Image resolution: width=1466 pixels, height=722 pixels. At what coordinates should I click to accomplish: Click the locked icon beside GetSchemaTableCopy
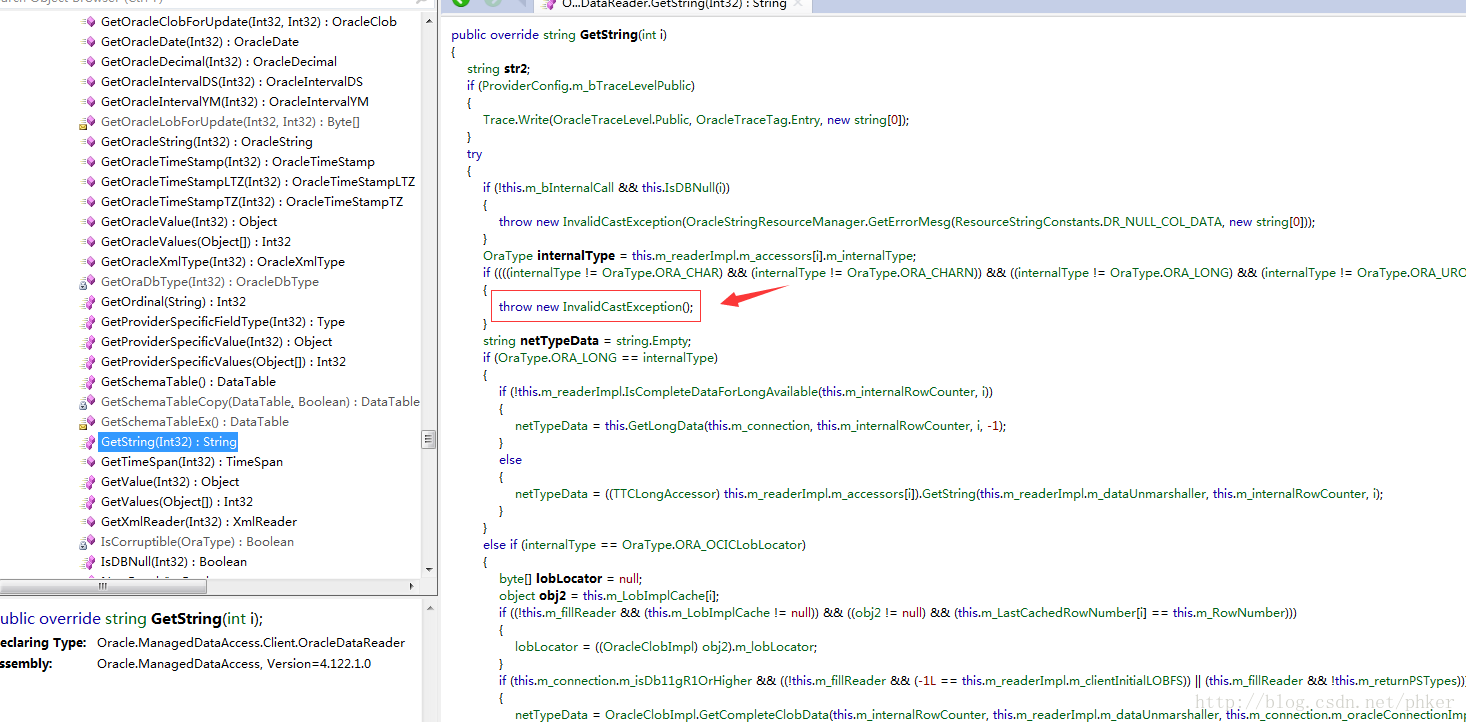click(88, 402)
